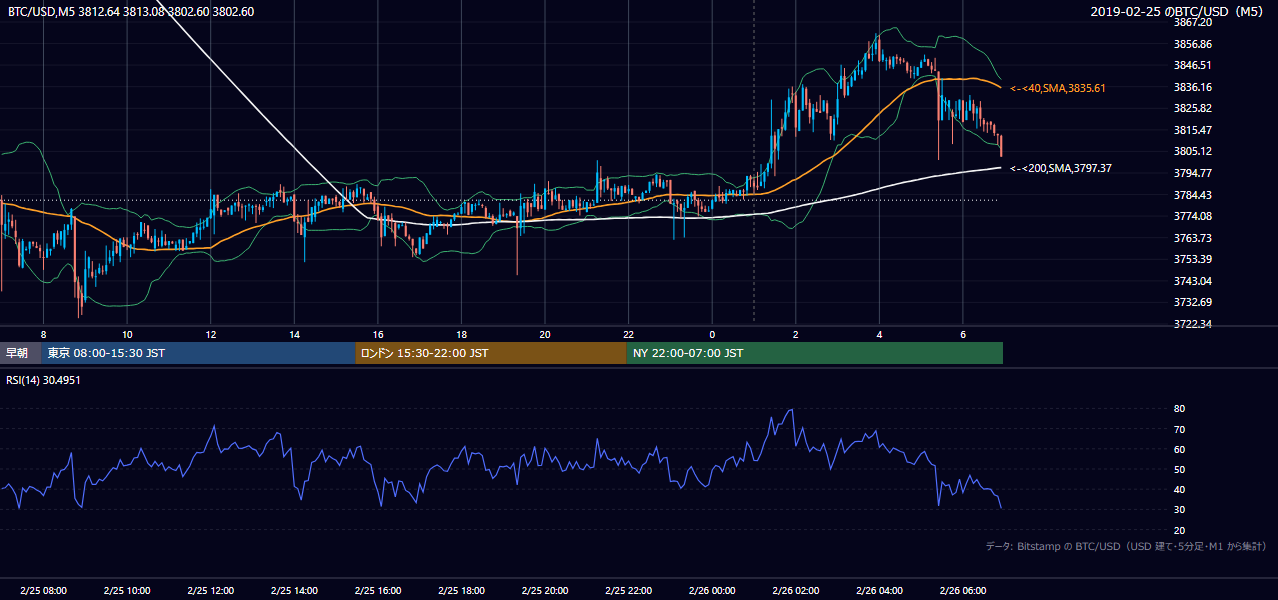Screen dimensions: 1278x600
Task: Click price axis value 3805.12
Action: tap(1193, 151)
